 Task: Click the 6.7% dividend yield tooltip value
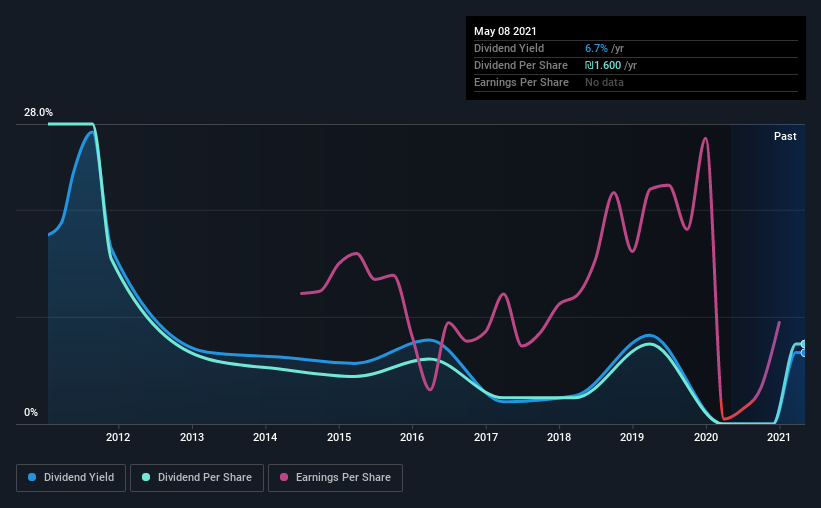[596, 48]
